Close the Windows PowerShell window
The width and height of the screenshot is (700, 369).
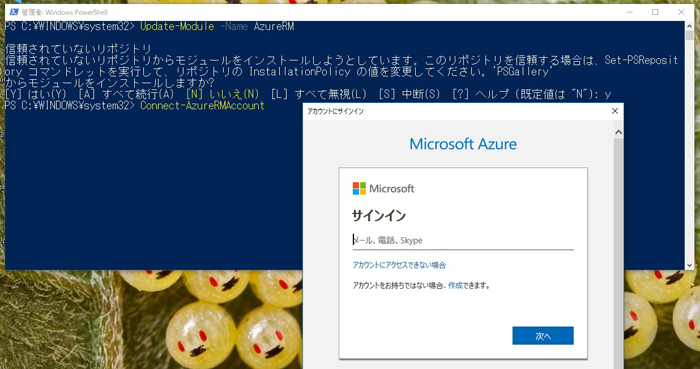(681, 12)
